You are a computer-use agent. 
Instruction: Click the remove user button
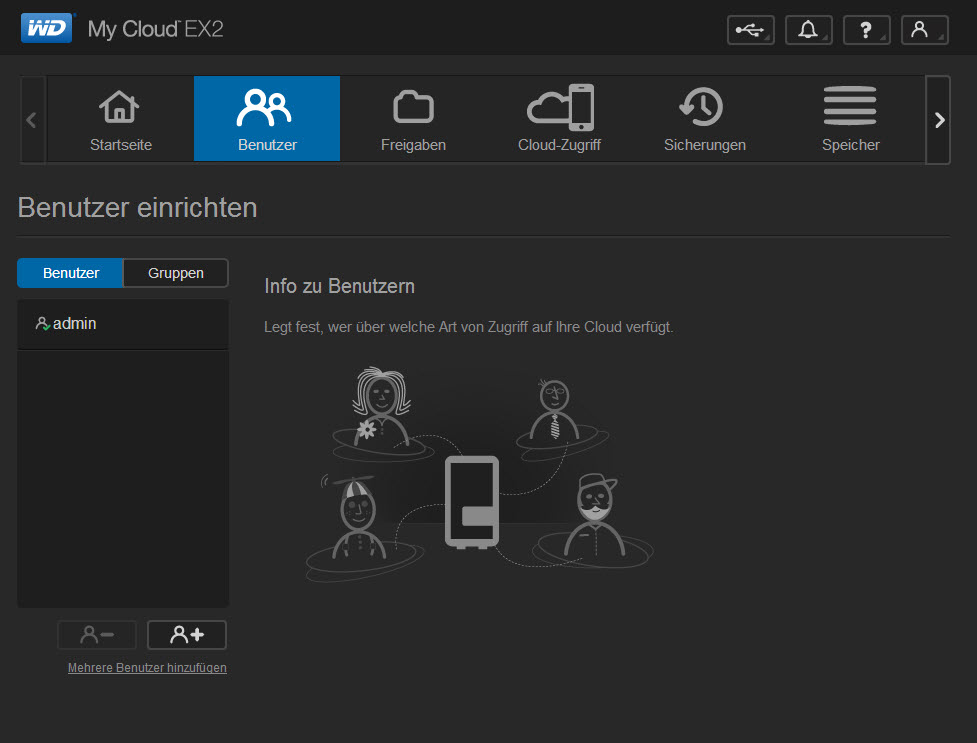pyautogui.click(x=97, y=635)
